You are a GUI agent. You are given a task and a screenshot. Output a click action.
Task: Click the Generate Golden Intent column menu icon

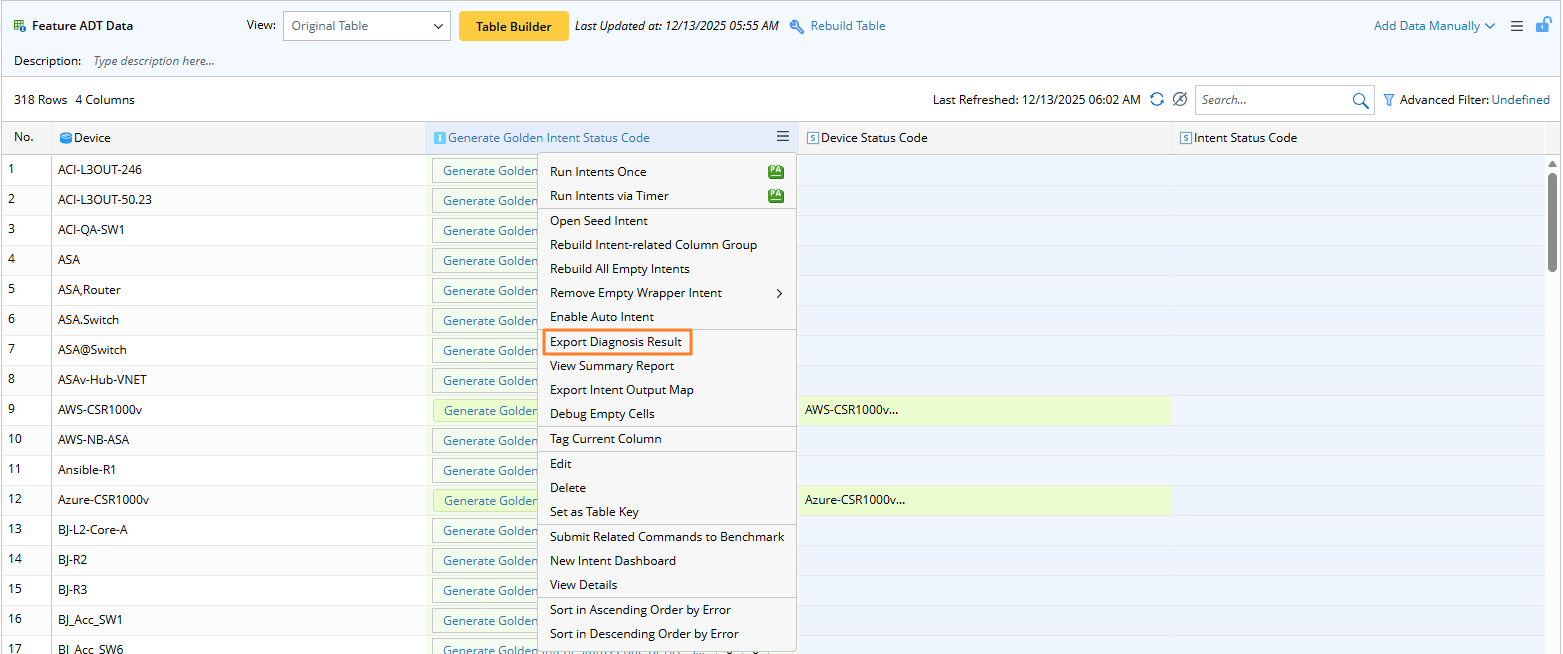(x=783, y=137)
